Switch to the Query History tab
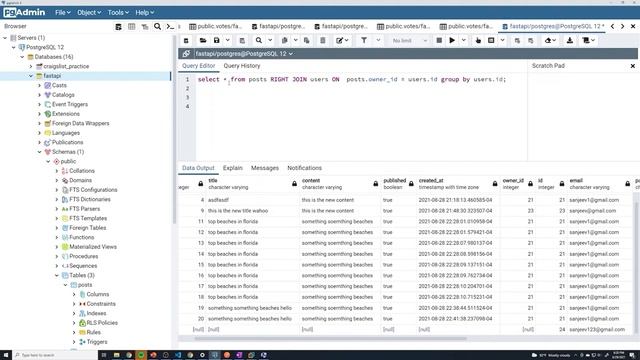 click(x=242, y=66)
